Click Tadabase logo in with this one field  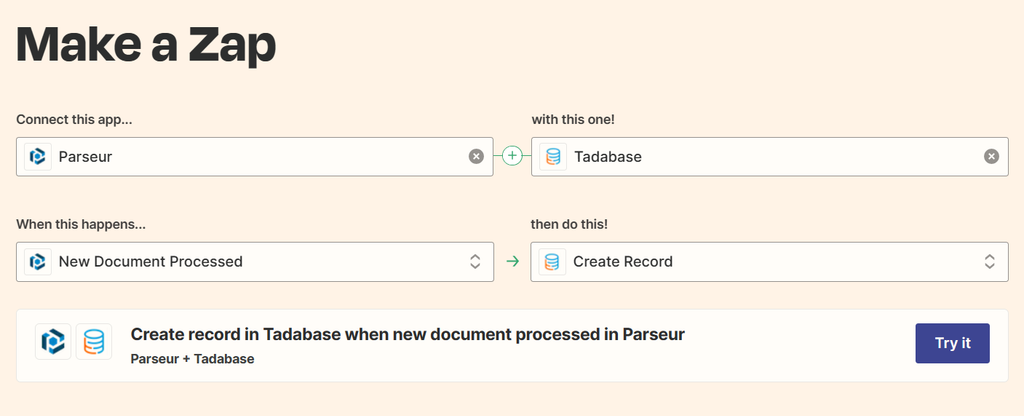(553, 157)
